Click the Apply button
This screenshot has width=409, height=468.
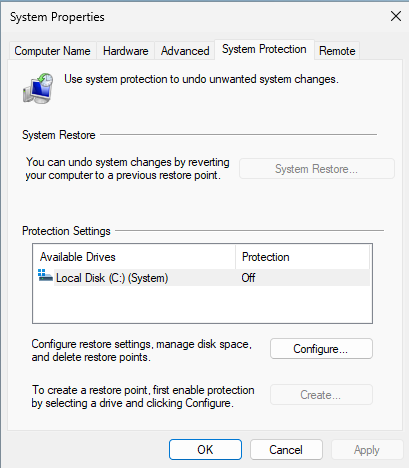[x=367, y=450]
